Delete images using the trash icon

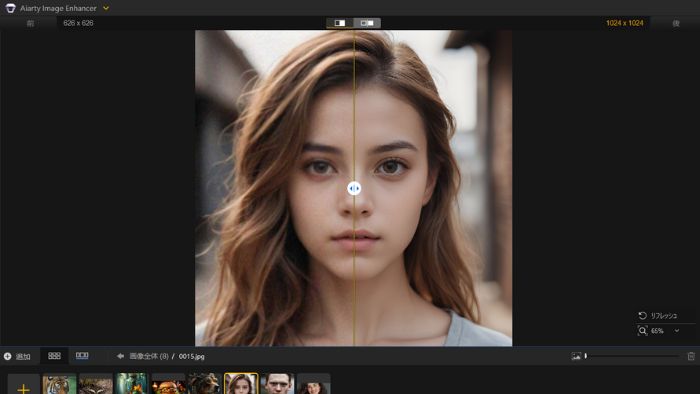coord(691,356)
